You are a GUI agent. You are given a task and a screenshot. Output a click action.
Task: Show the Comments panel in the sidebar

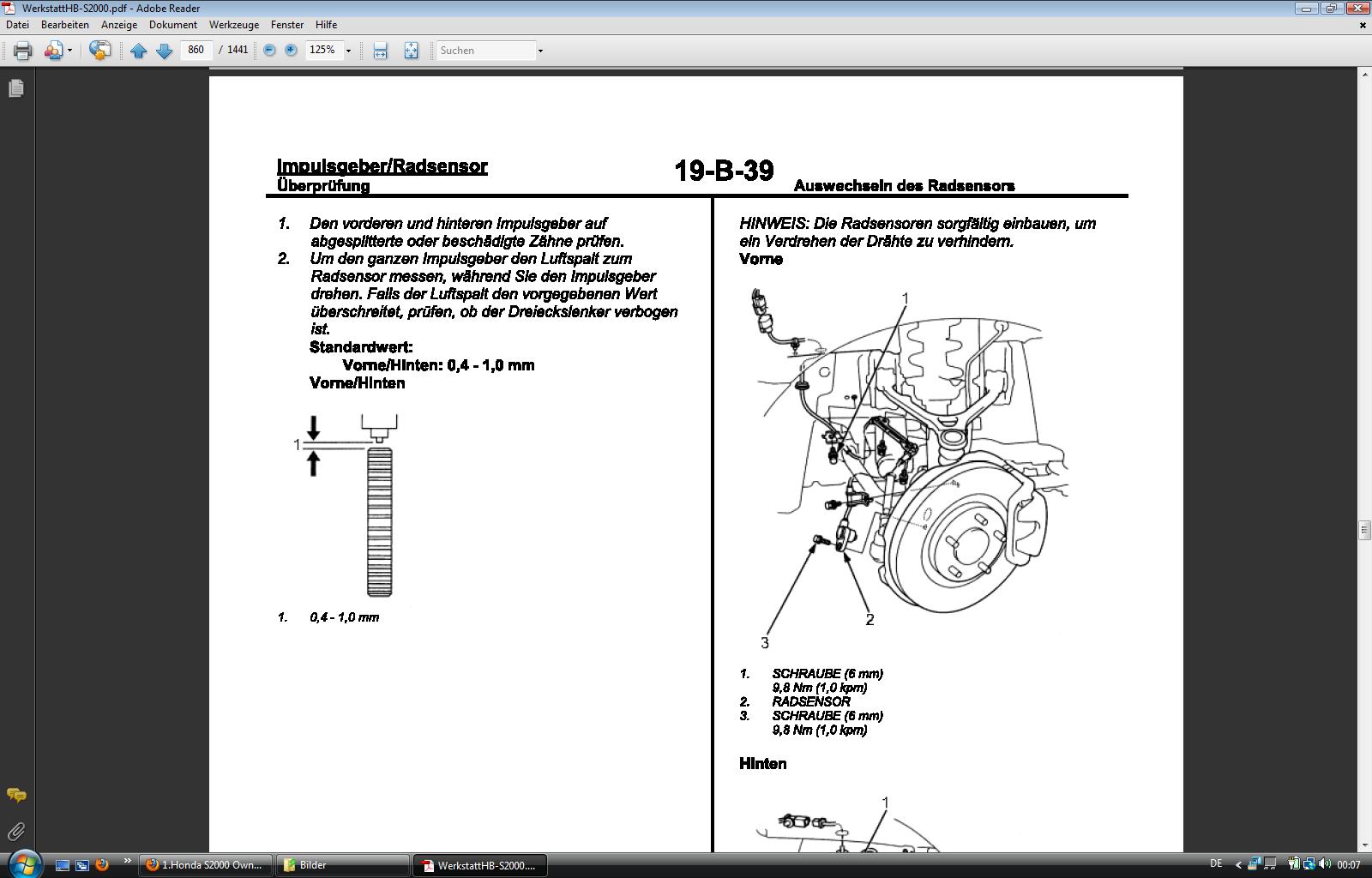(x=16, y=796)
